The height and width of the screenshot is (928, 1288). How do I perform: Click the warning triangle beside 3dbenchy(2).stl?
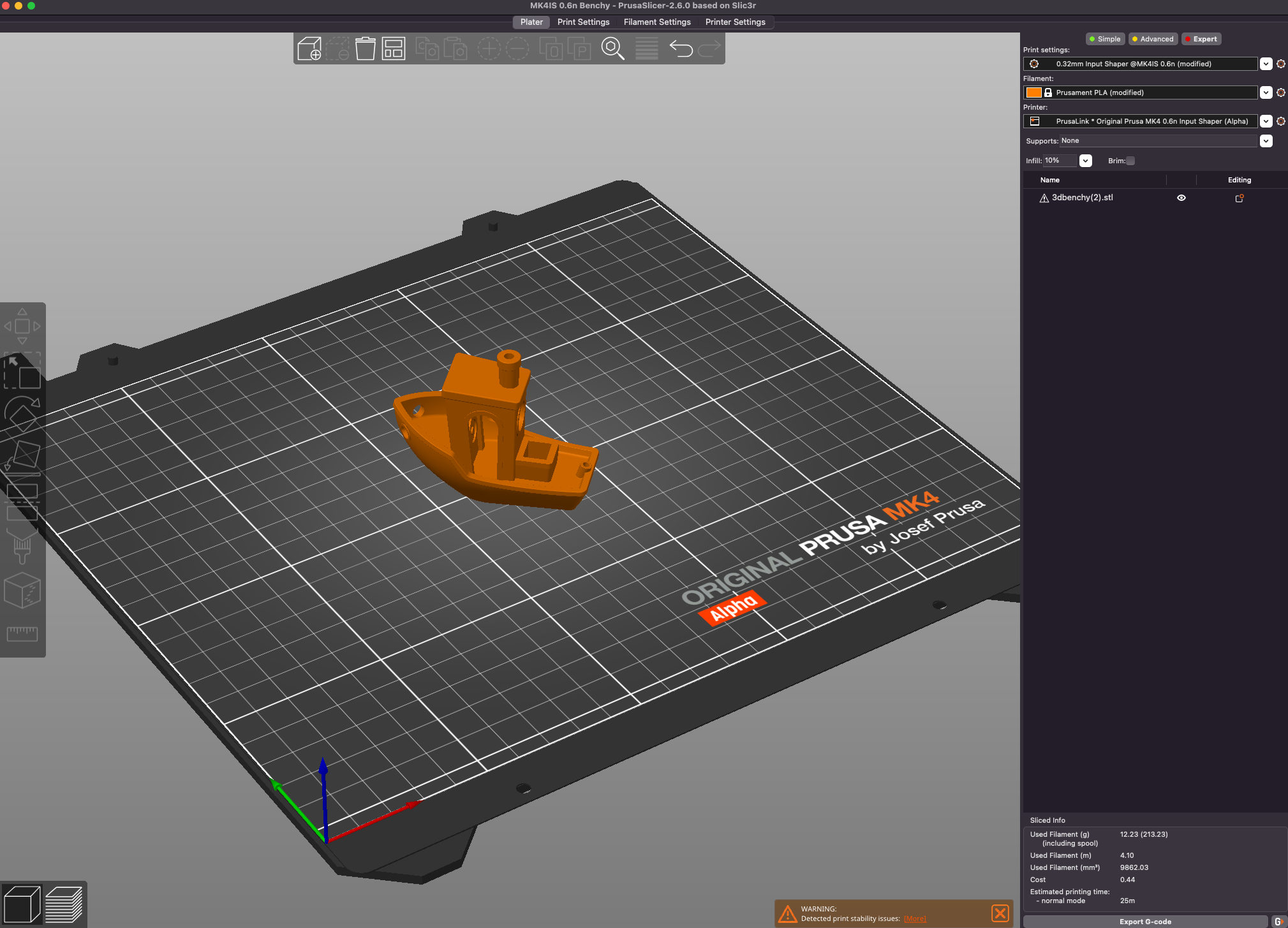point(1044,198)
